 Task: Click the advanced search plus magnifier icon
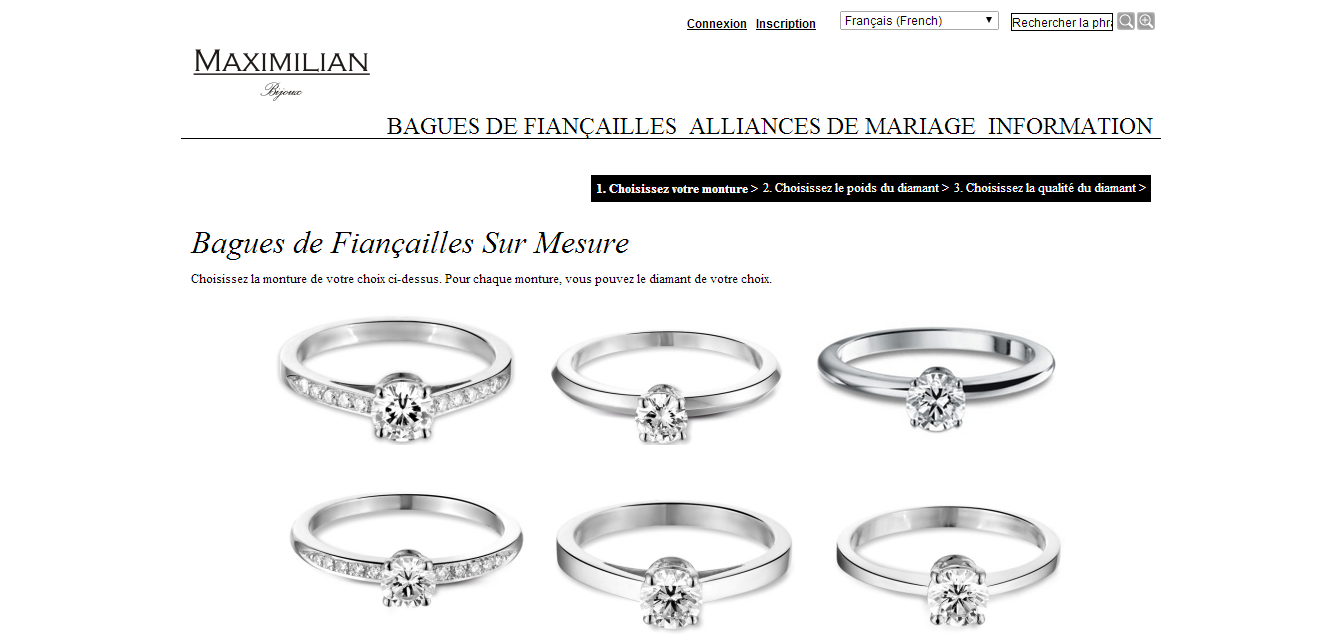pos(1146,21)
